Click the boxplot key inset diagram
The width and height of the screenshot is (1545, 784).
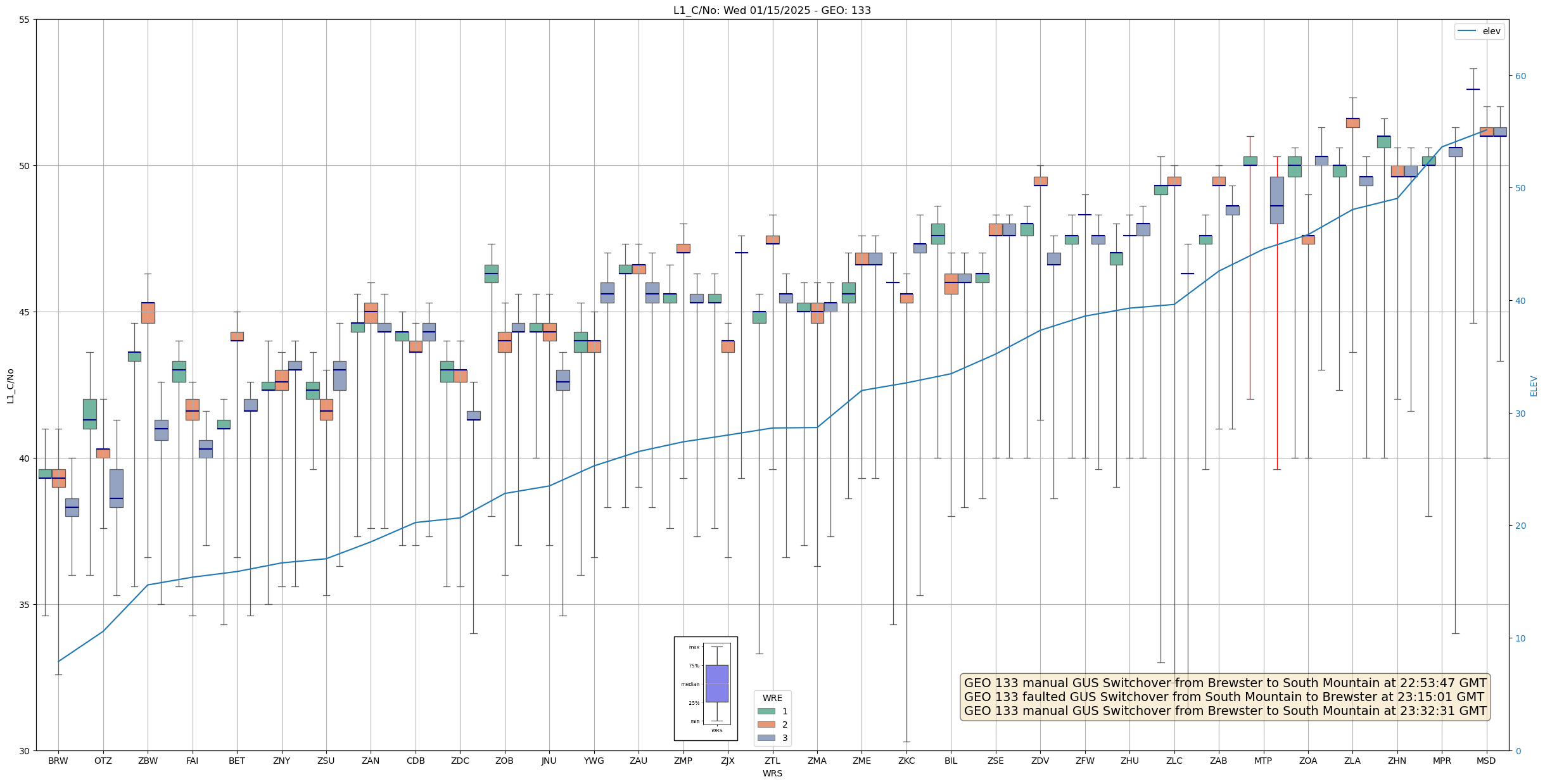point(706,688)
